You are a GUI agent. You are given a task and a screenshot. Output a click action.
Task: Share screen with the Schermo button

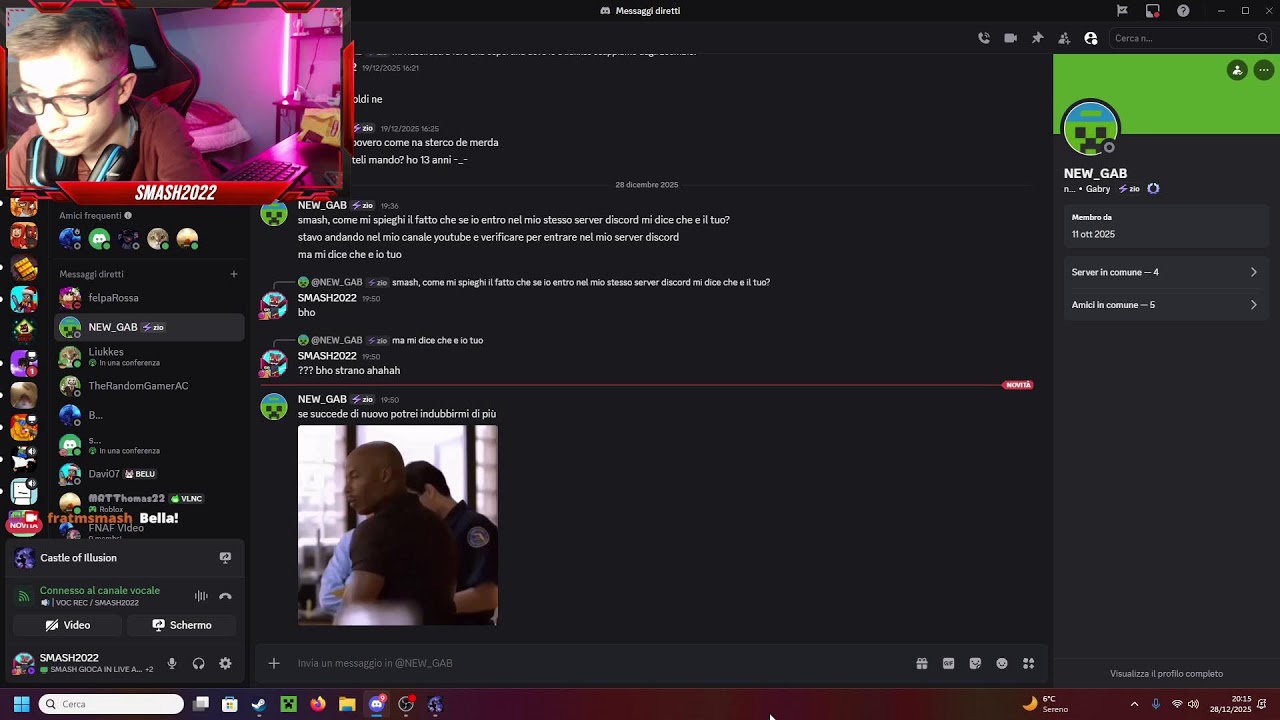[181, 625]
